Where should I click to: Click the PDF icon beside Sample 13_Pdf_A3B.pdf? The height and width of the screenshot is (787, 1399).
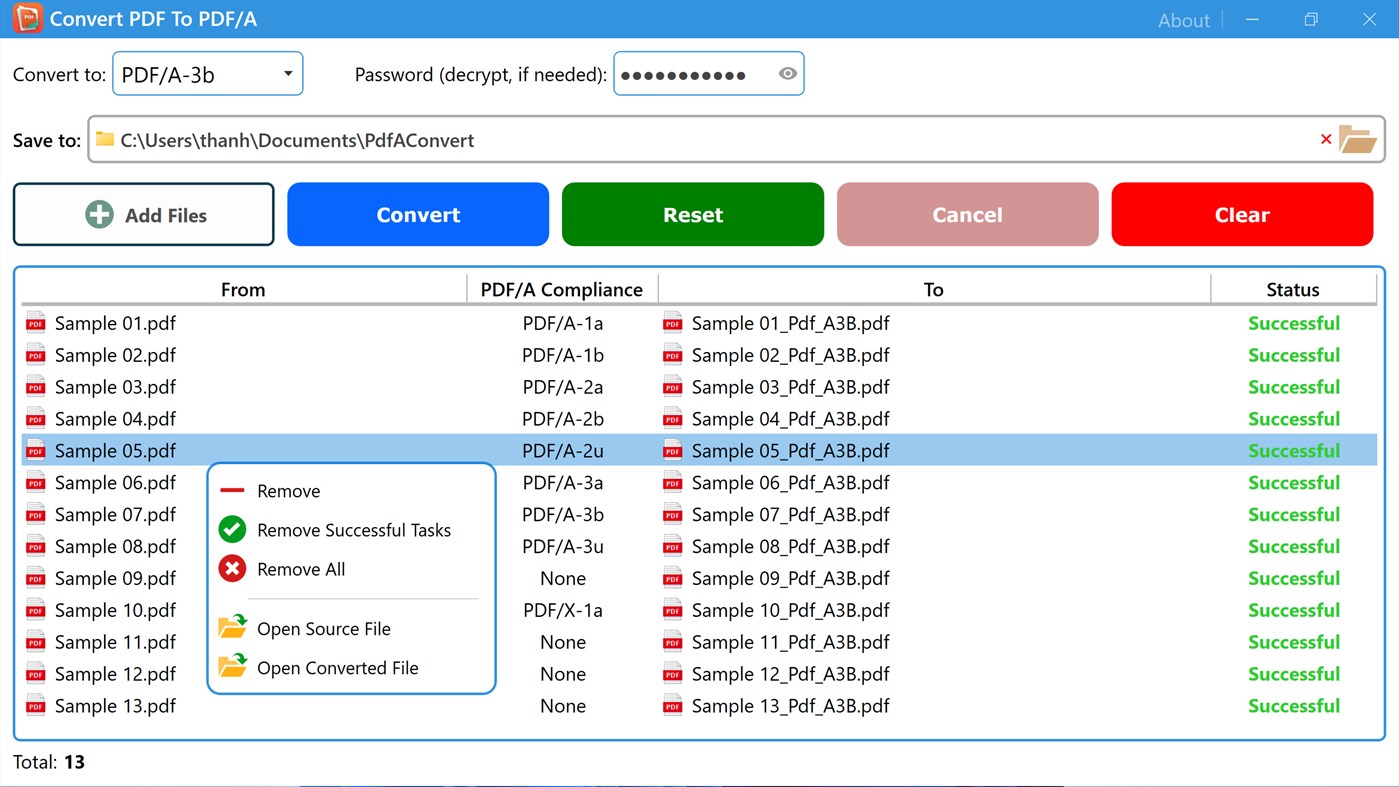click(671, 705)
